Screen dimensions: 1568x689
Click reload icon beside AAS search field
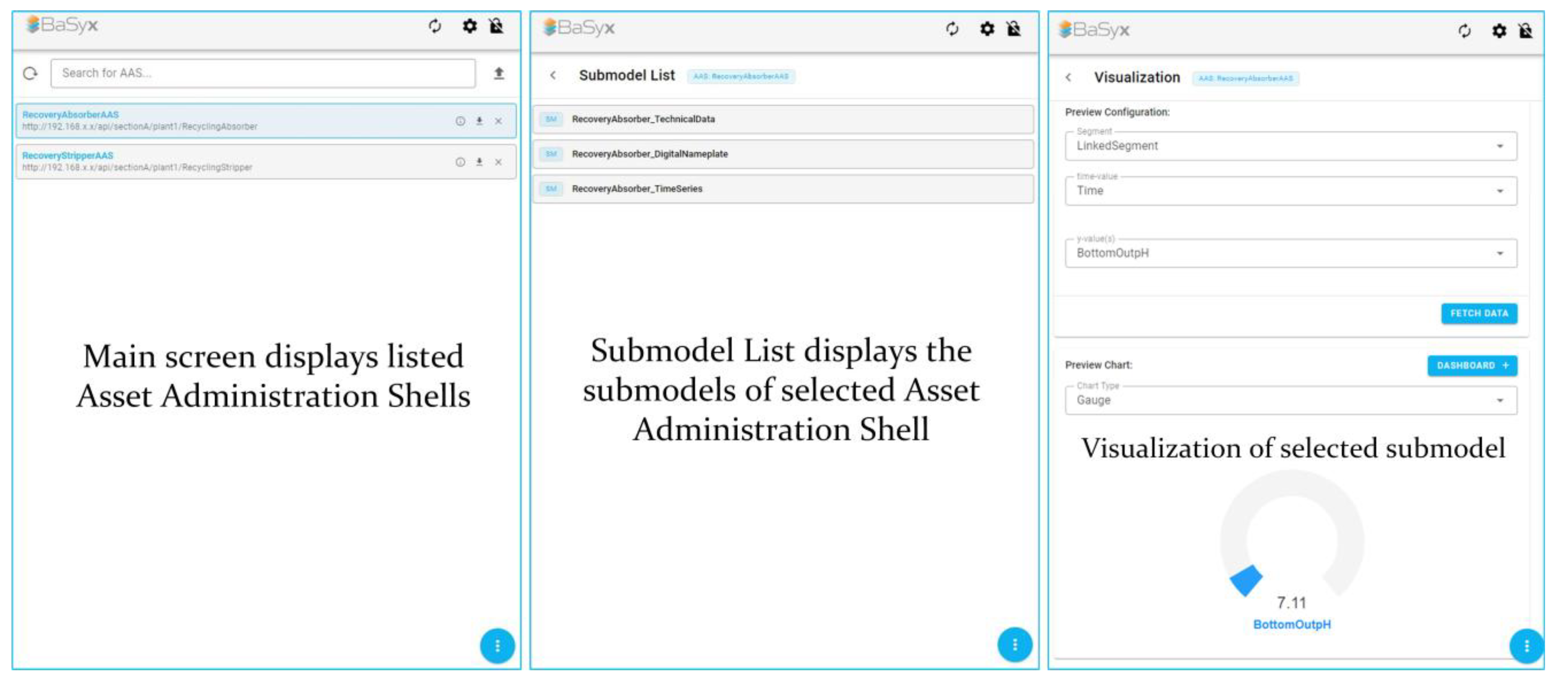pyautogui.click(x=31, y=74)
